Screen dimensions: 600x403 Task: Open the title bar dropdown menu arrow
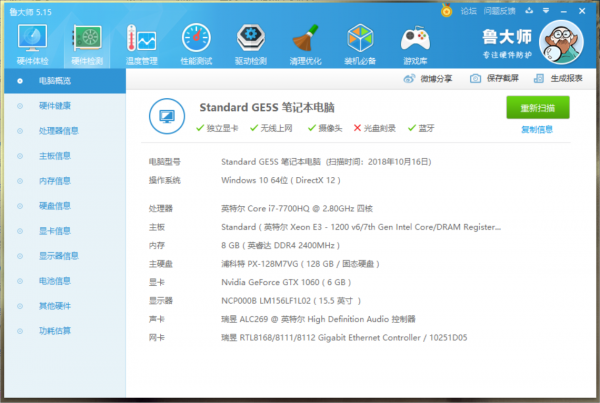(546, 11)
